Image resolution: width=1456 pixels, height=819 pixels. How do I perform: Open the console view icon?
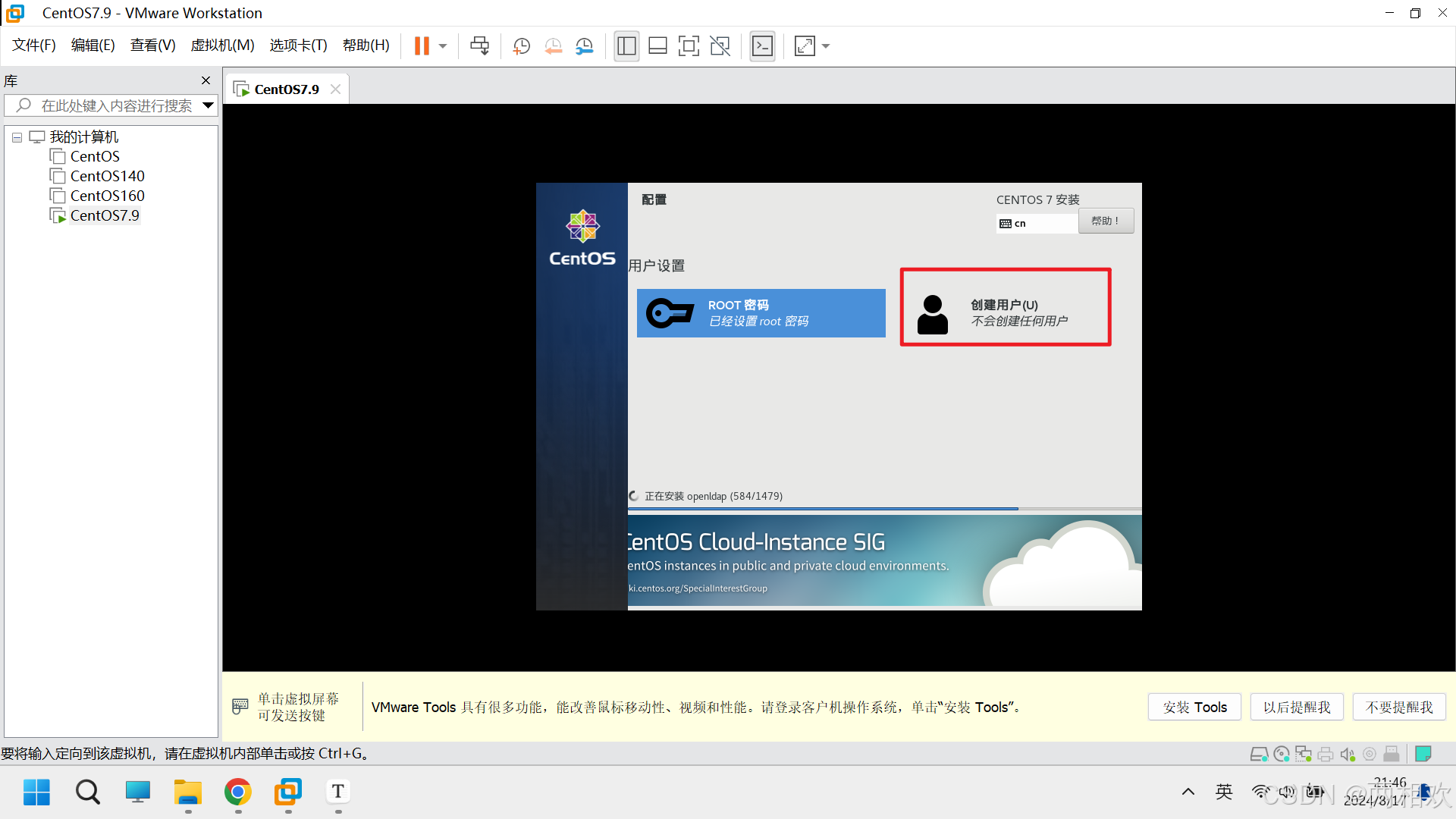[762, 46]
